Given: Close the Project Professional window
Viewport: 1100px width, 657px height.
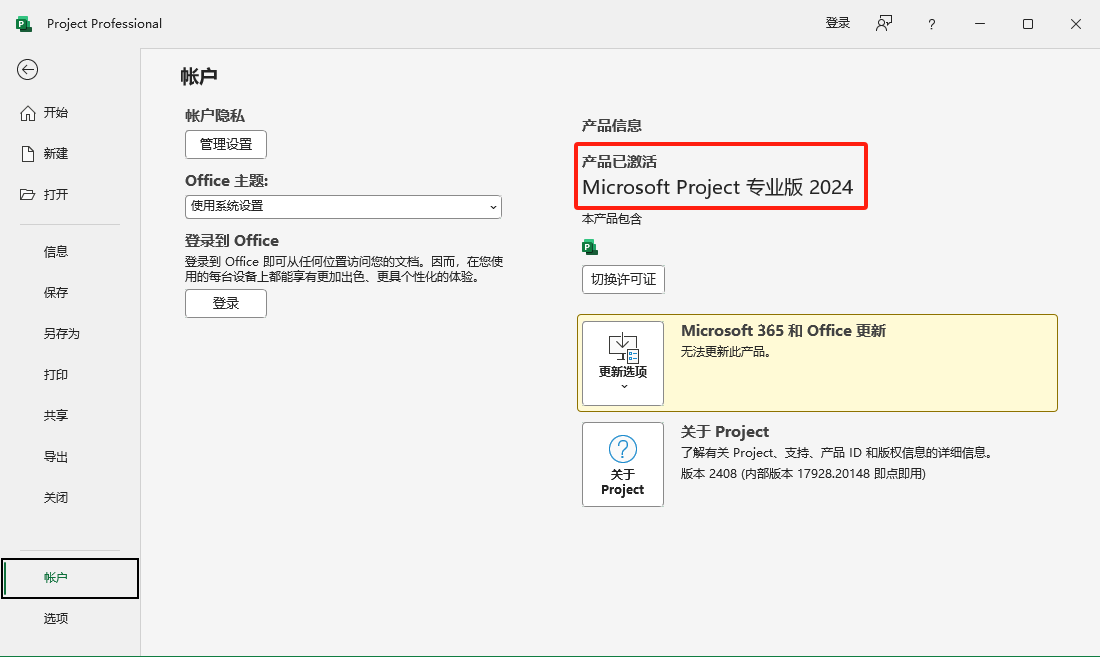Looking at the screenshot, I should [1075, 24].
